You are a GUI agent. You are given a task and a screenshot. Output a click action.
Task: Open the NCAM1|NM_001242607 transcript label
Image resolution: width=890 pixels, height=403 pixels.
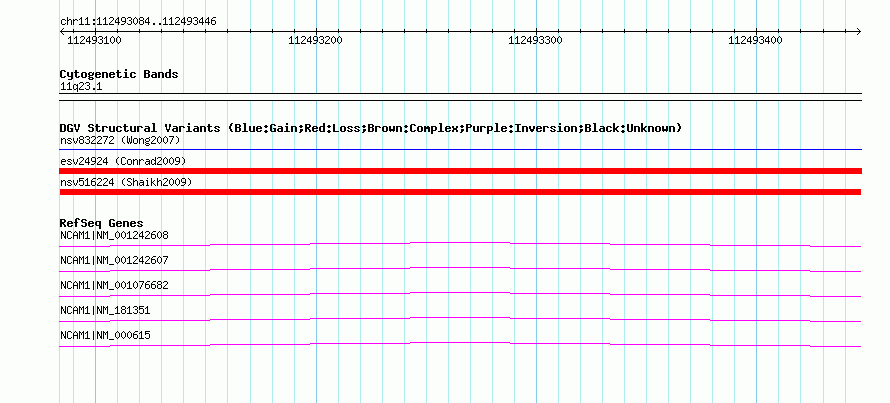[114, 260]
